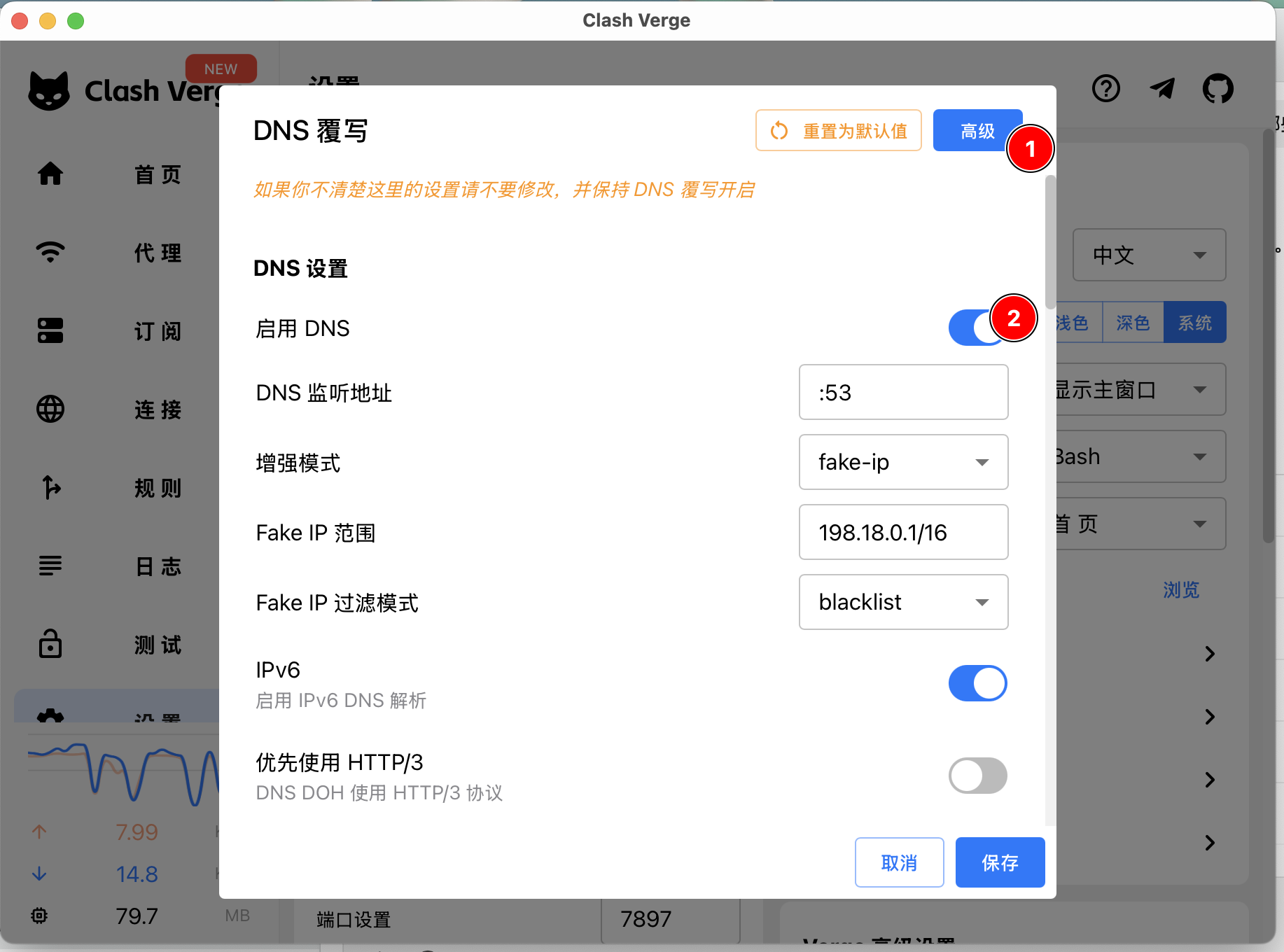
Task: Open the Telegram paper plane icon
Action: click(x=1162, y=89)
